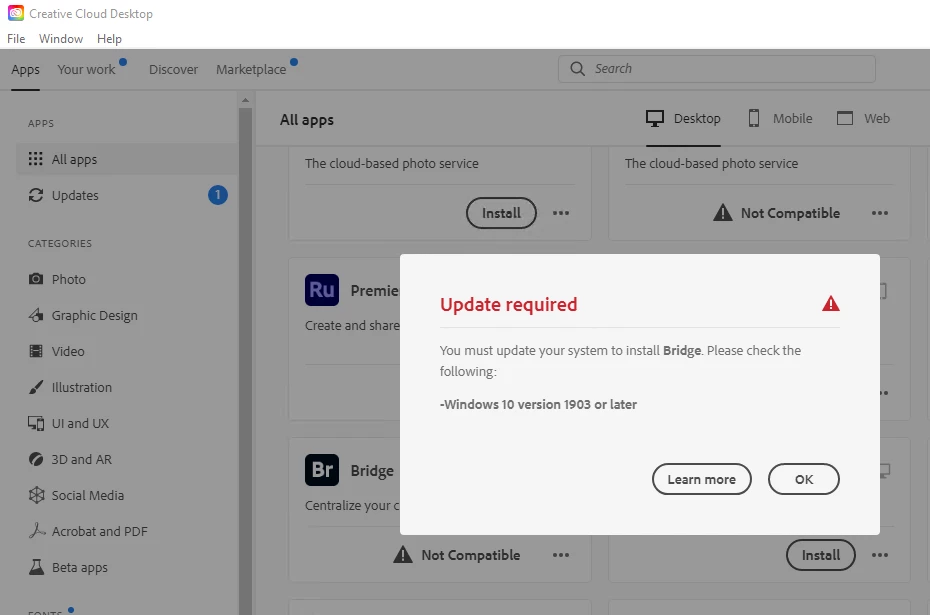The image size is (930, 615).
Task: Click "Windows 10 version 1903 or later" text
Action: point(540,404)
